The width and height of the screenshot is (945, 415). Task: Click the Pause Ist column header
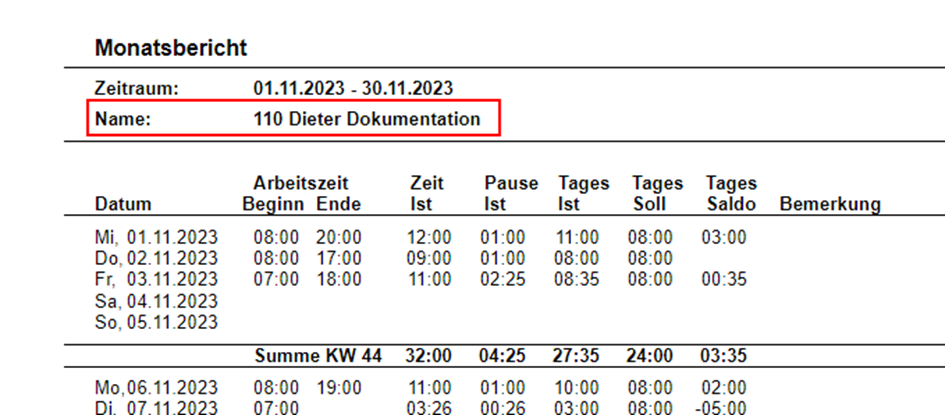click(511, 193)
